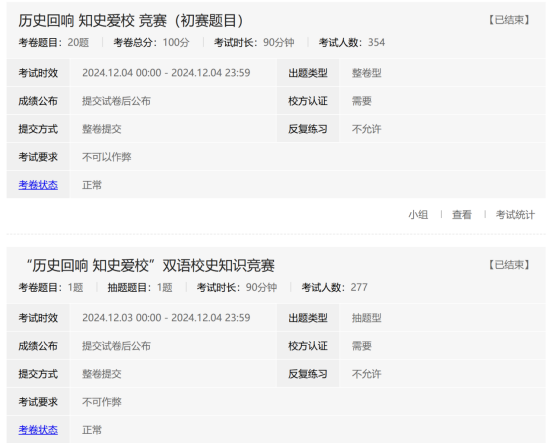Click the first 考卷状态 link
553x444 pixels.
pos(38,185)
